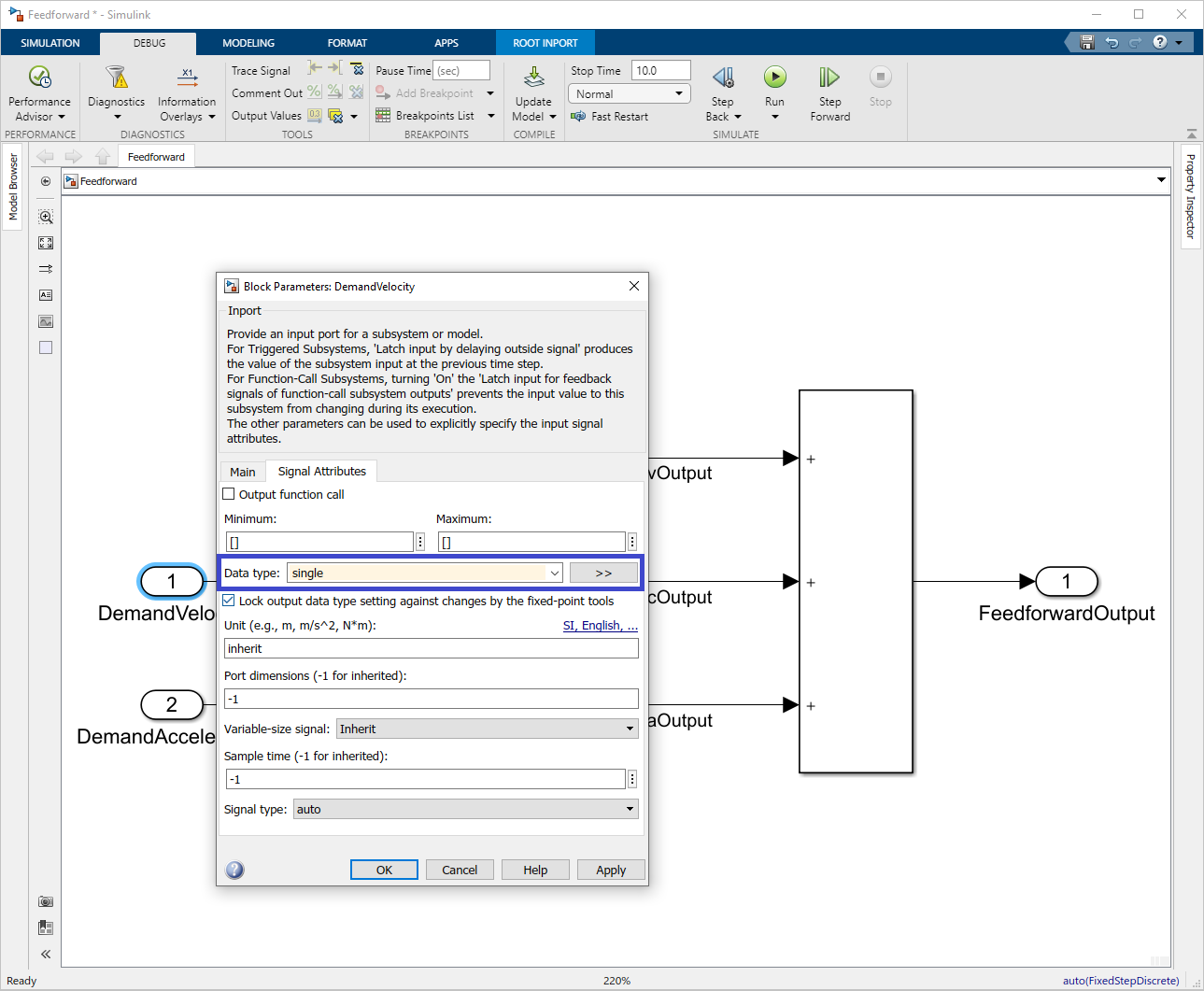Open the Diagnostics viewer icon

tap(116, 77)
